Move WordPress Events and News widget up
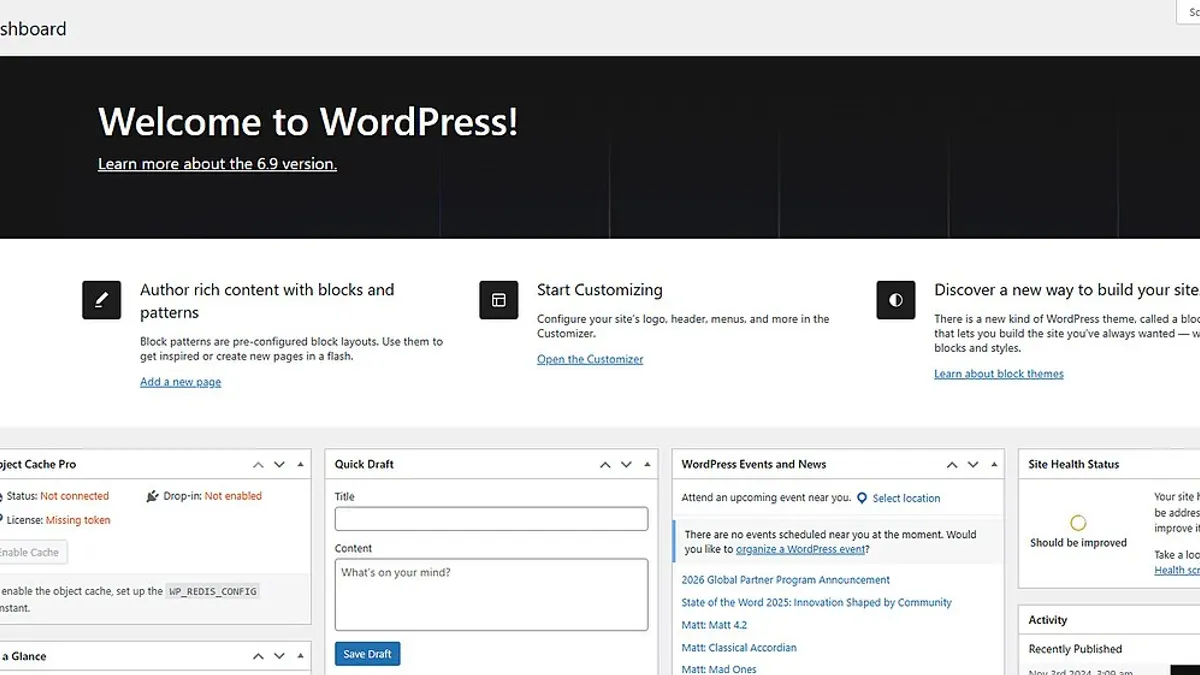The height and width of the screenshot is (675, 1200). pyautogui.click(x=952, y=465)
